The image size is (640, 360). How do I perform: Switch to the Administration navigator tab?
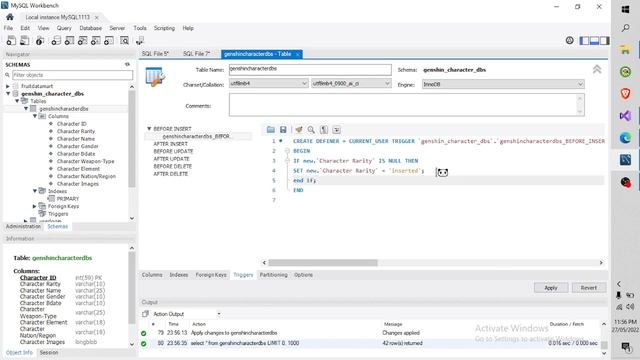(x=23, y=227)
